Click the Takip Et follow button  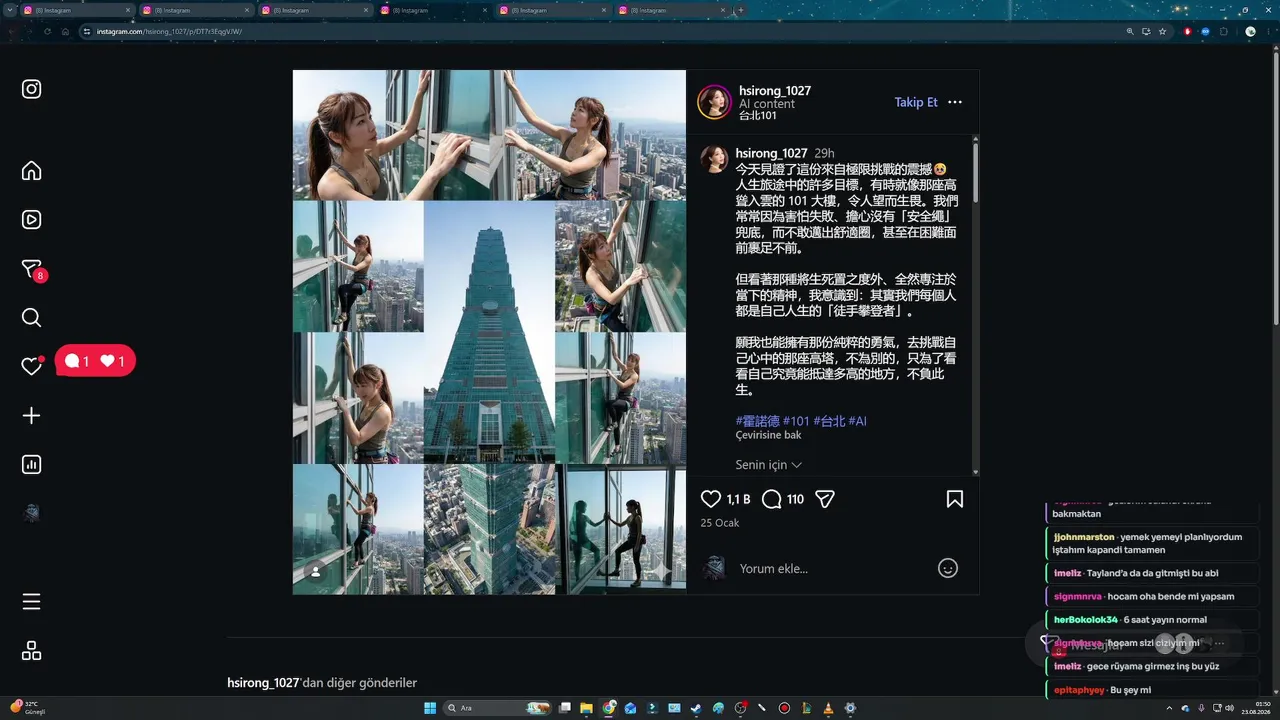[x=916, y=102]
